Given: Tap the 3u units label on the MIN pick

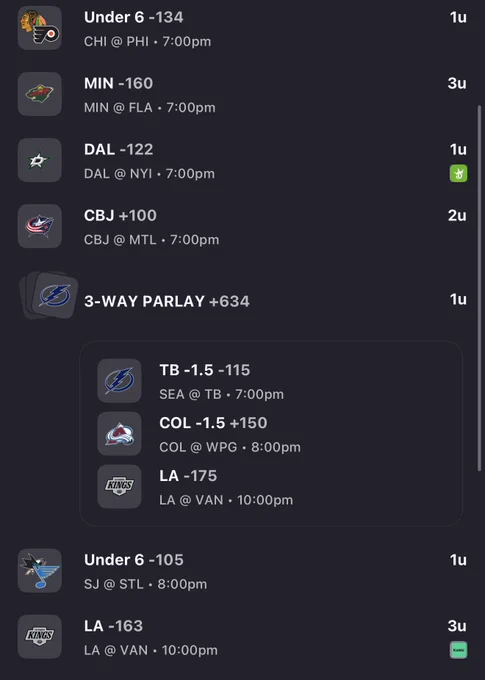Looking at the screenshot, I should coord(457,83).
